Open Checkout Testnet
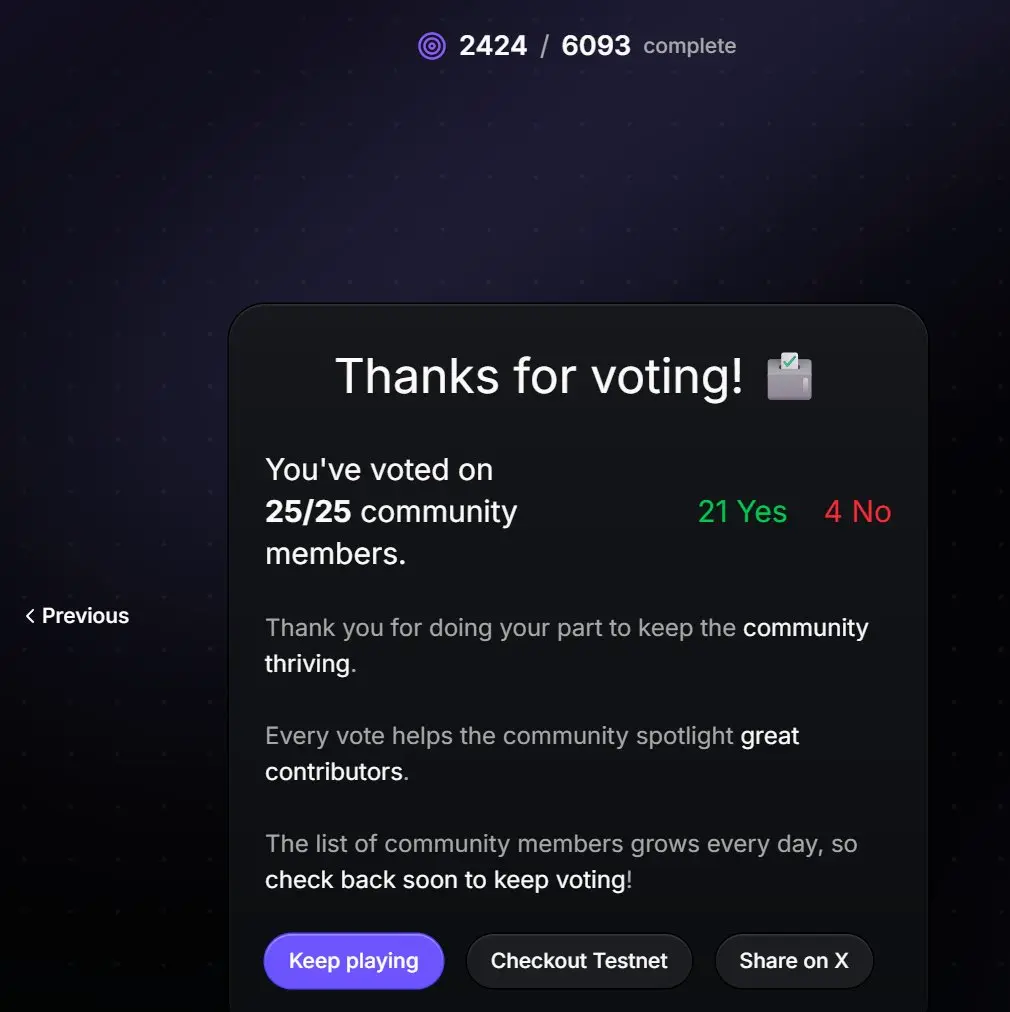The image size is (1010, 1012). tap(579, 961)
